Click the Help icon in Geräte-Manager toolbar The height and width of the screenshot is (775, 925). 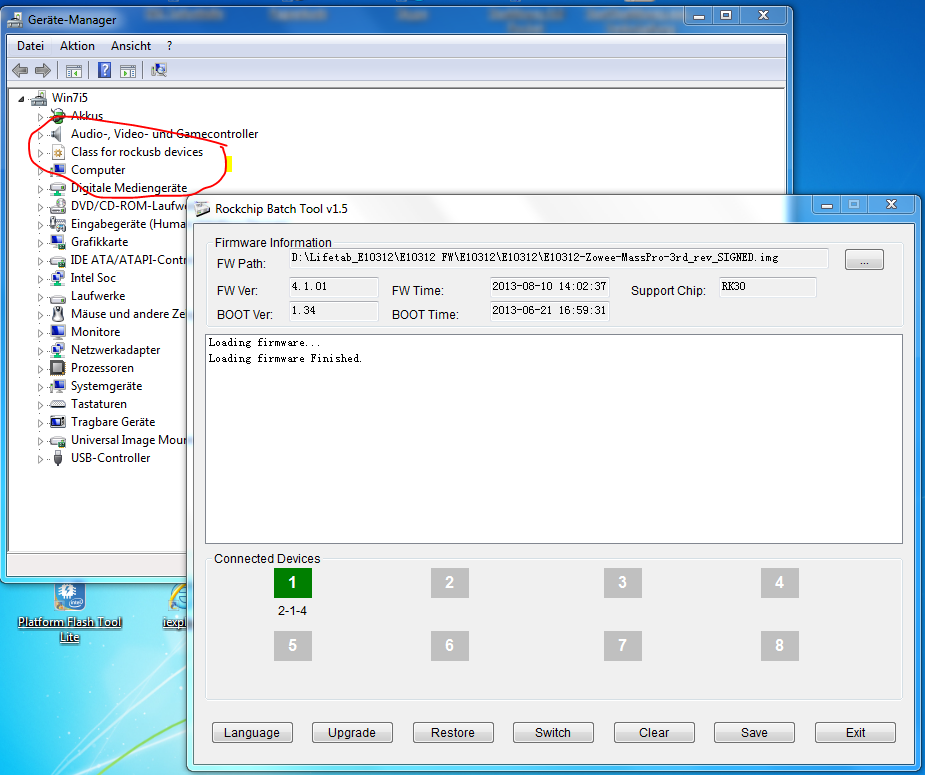tap(104, 70)
